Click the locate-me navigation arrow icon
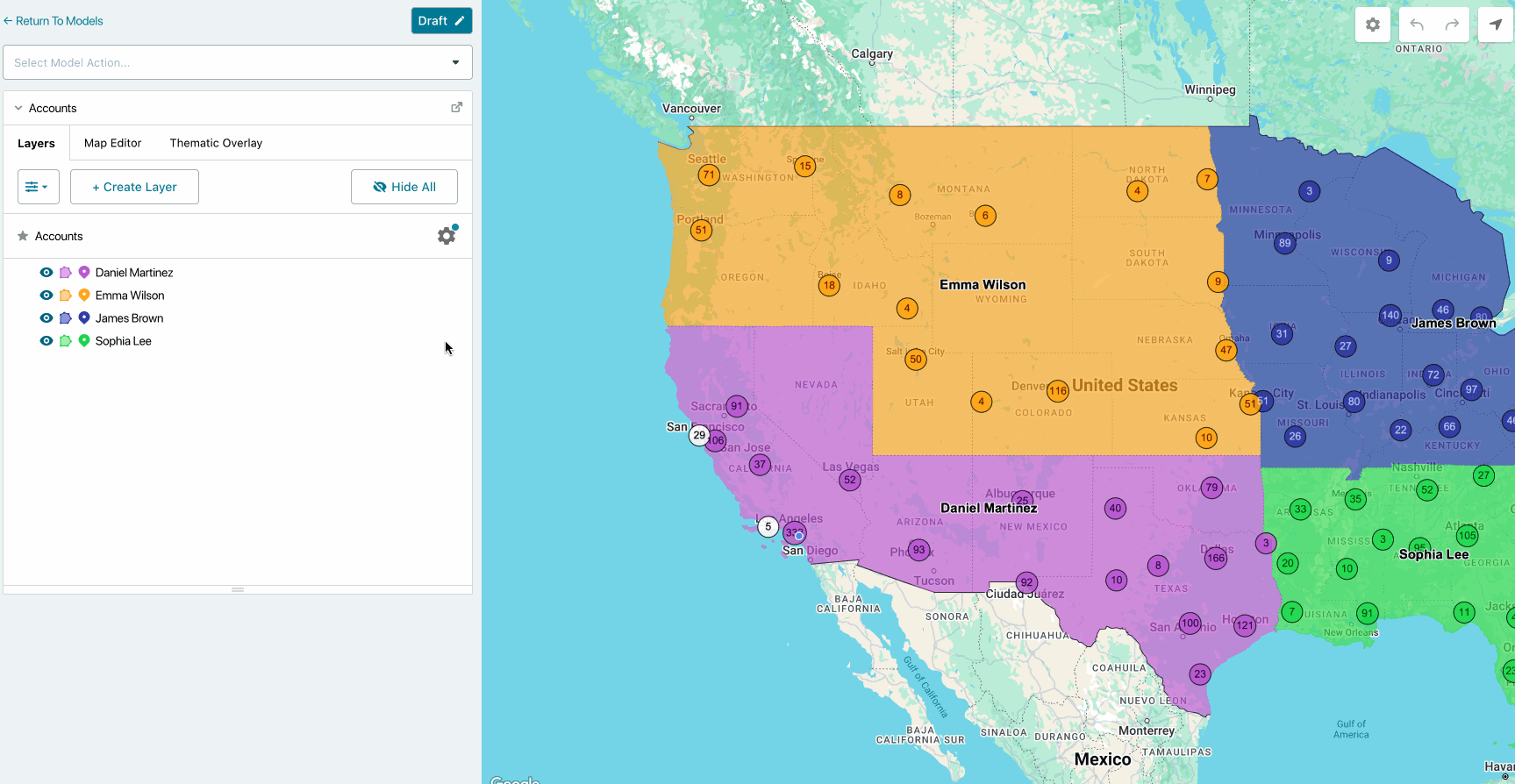 pyautogui.click(x=1496, y=25)
